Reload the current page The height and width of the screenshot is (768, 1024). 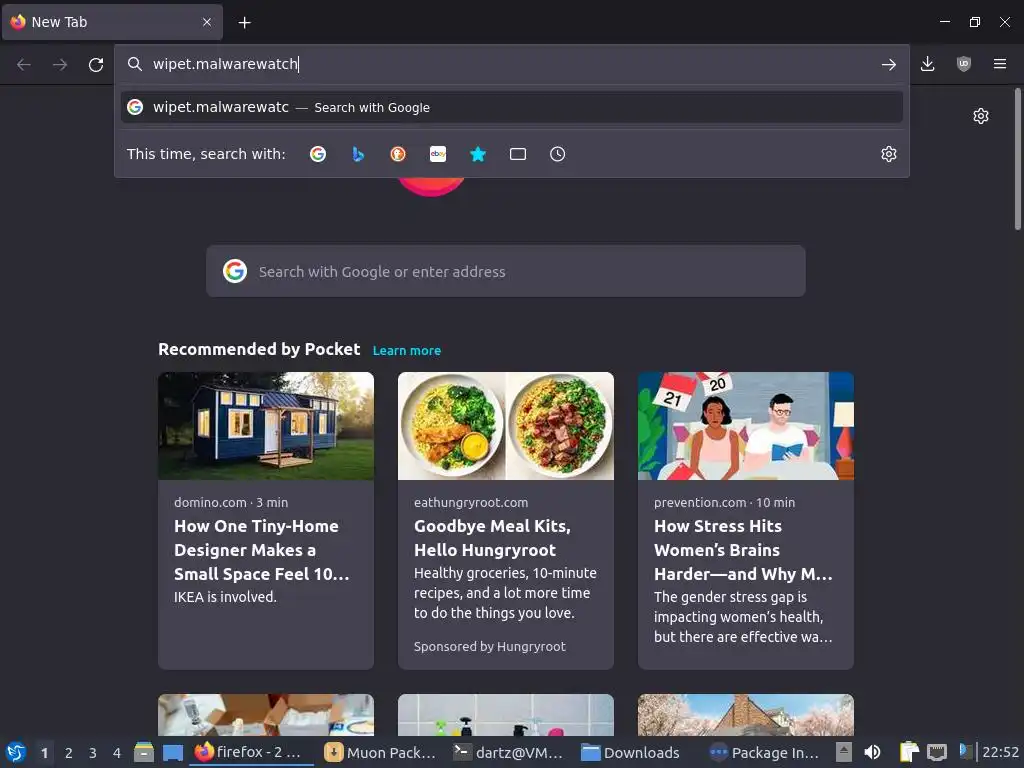(x=96, y=64)
